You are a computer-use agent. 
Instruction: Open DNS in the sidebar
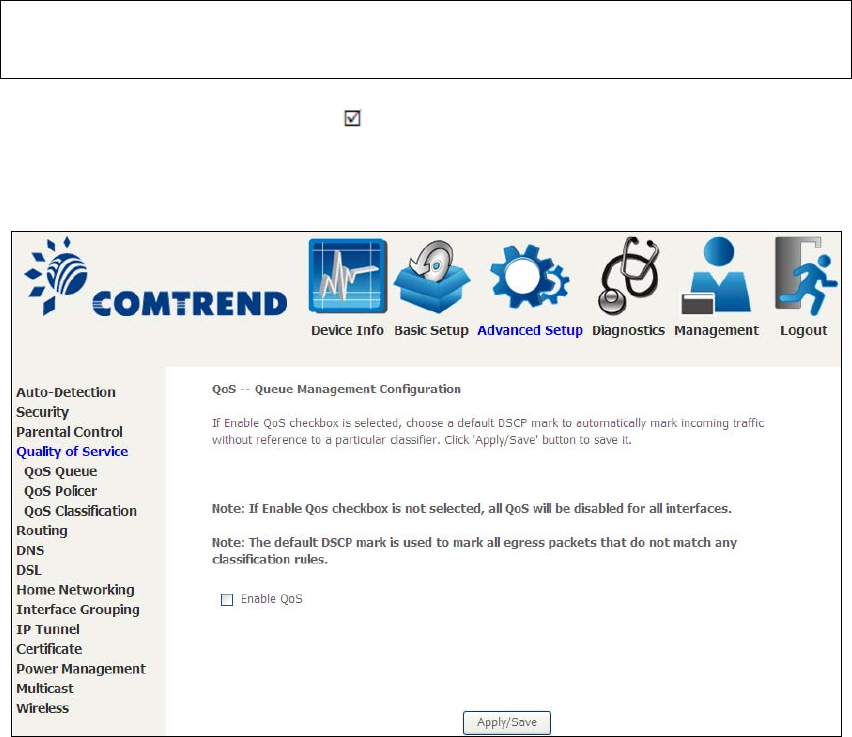point(30,551)
